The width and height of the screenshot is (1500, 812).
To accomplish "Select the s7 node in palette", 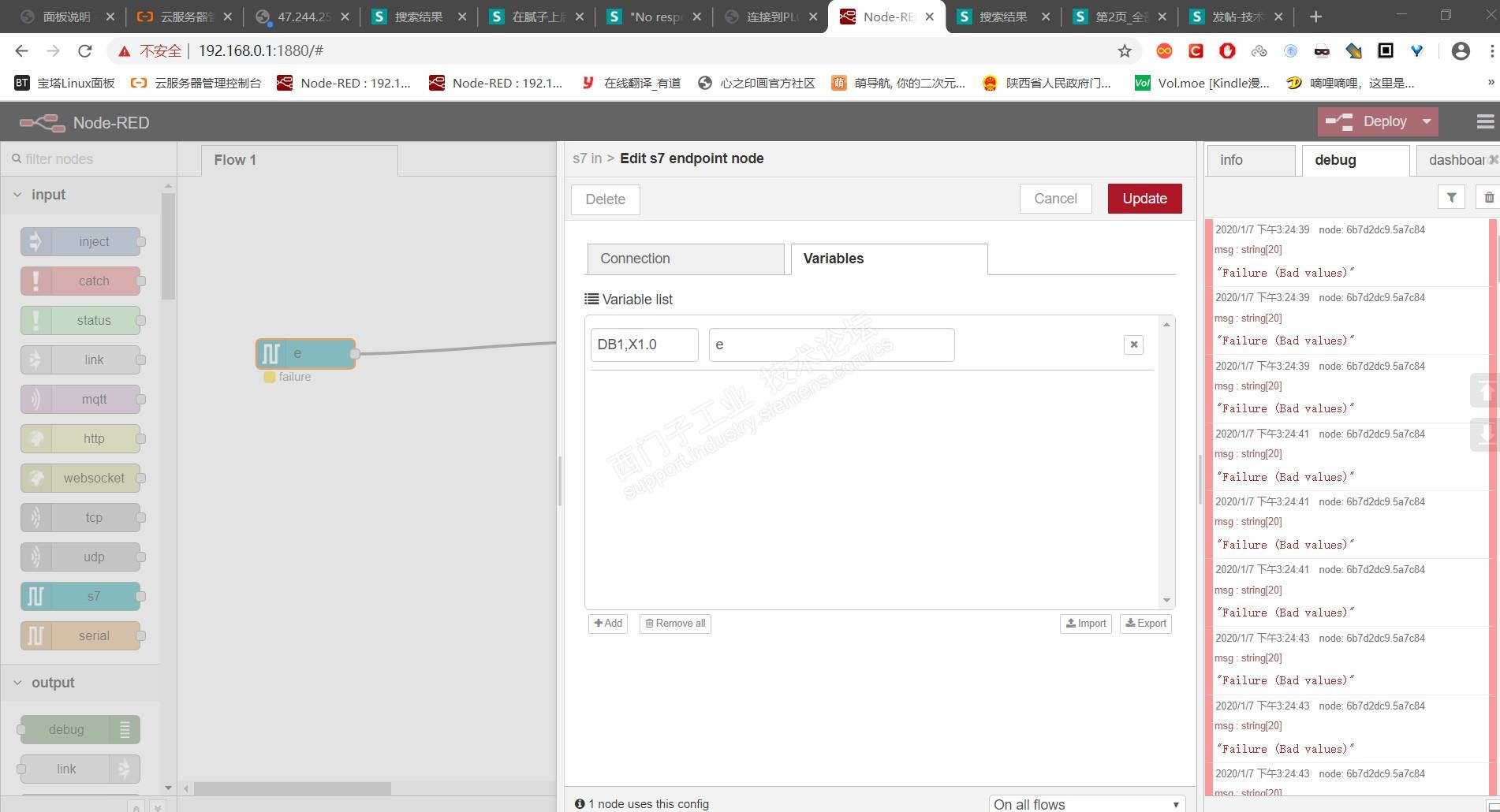I will (80, 596).
